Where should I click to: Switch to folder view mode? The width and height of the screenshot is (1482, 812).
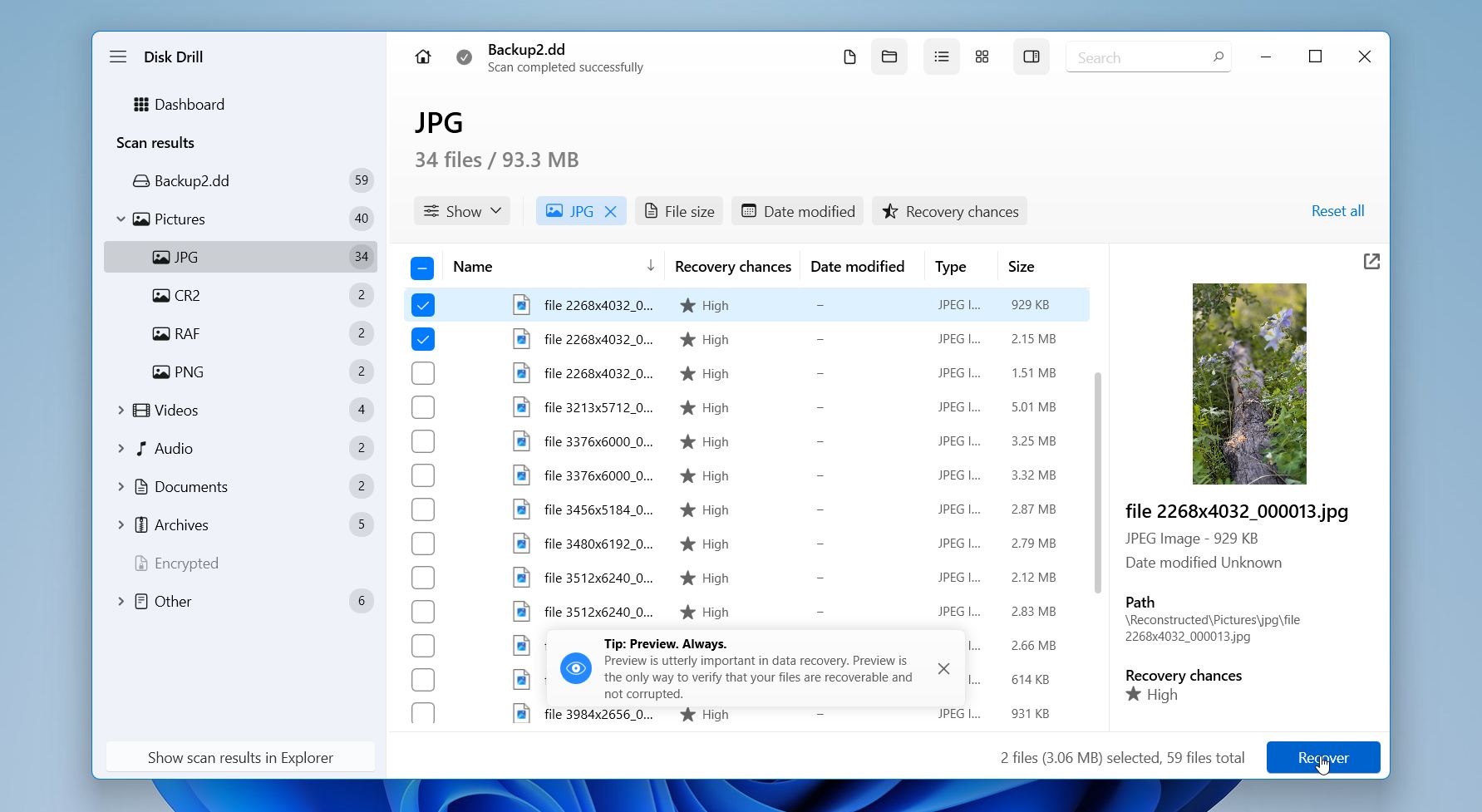pyautogui.click(x=889, y=57)
